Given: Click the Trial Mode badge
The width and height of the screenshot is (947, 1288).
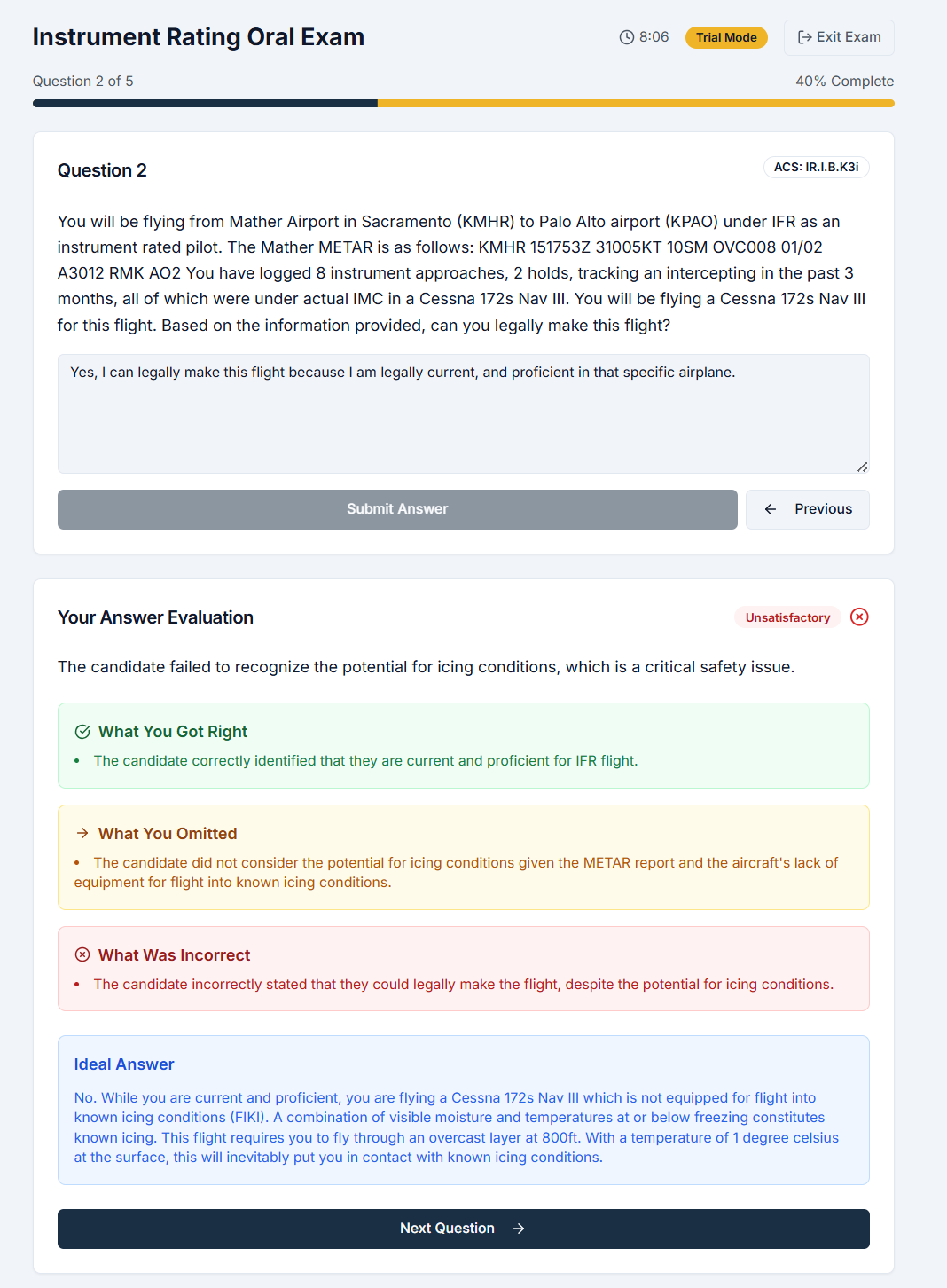Looking at the screenshot, I should click(726, 37).
